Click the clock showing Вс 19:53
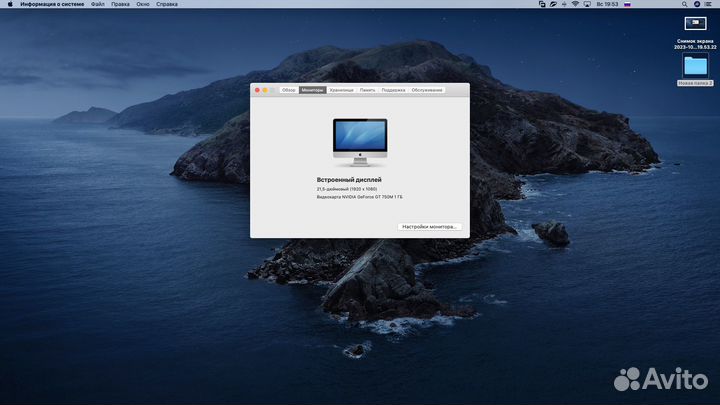This screenshot has width=720, height=405. pos(607,4)
